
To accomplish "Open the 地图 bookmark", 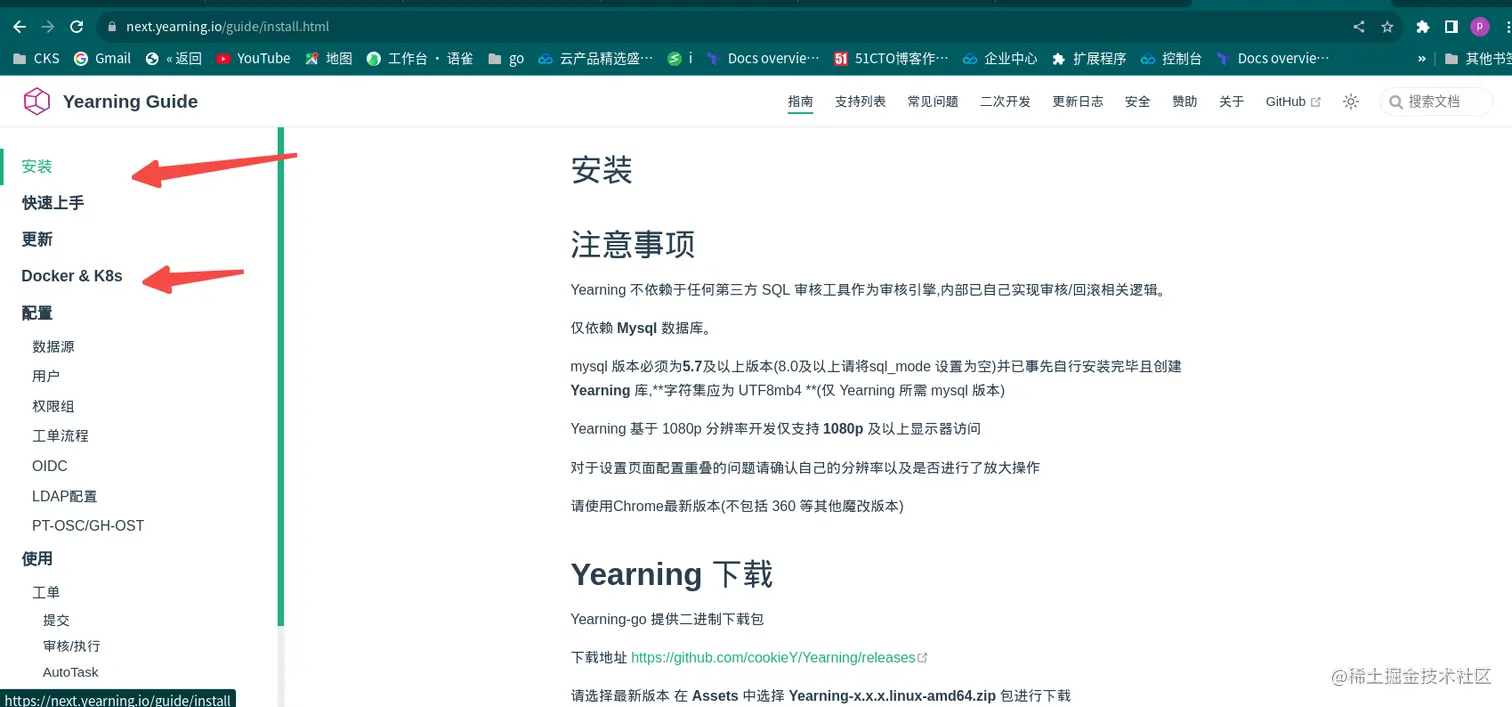I will point(329,59).
